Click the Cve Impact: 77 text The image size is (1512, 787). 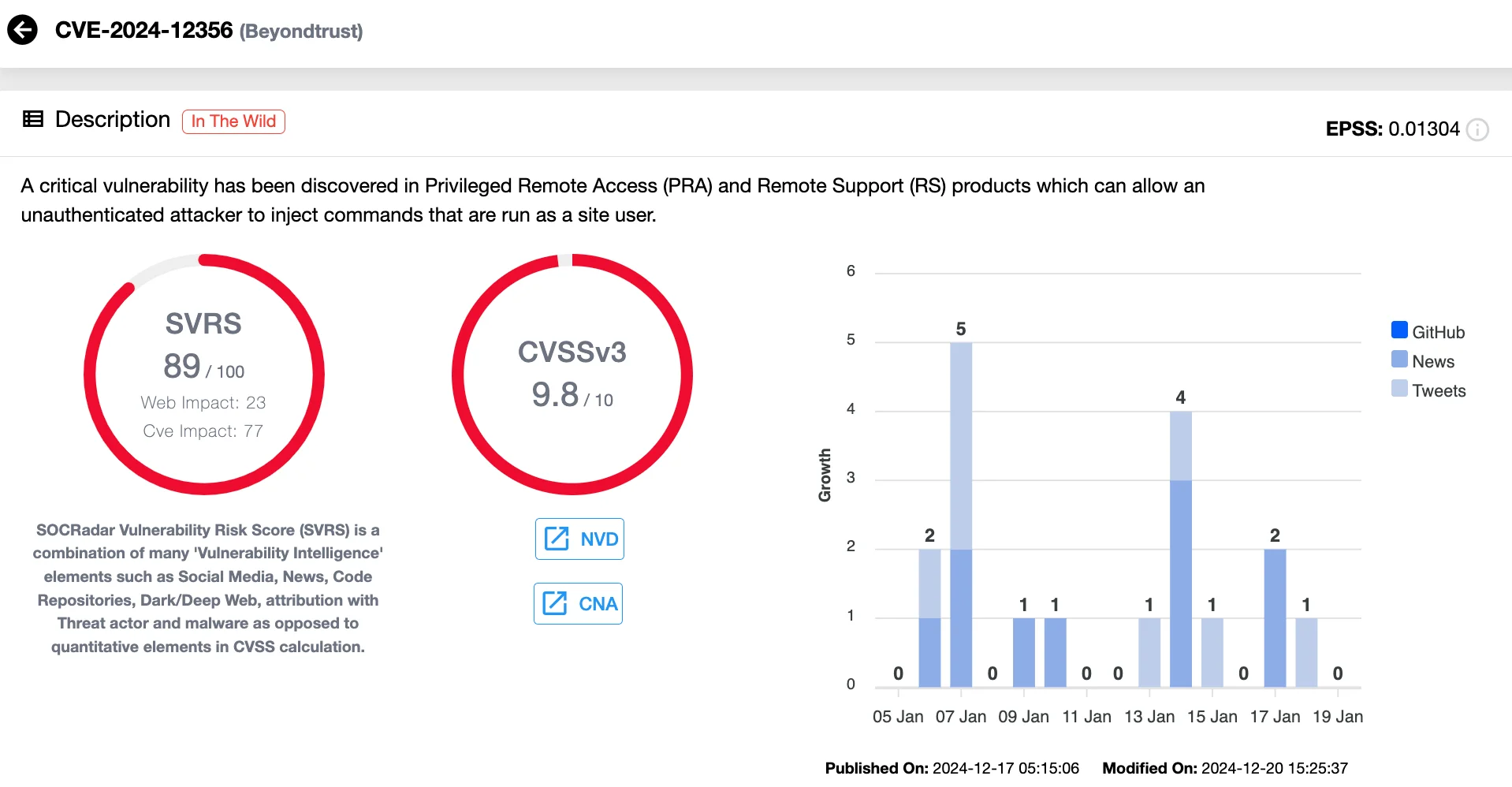(x=203, y=431)
